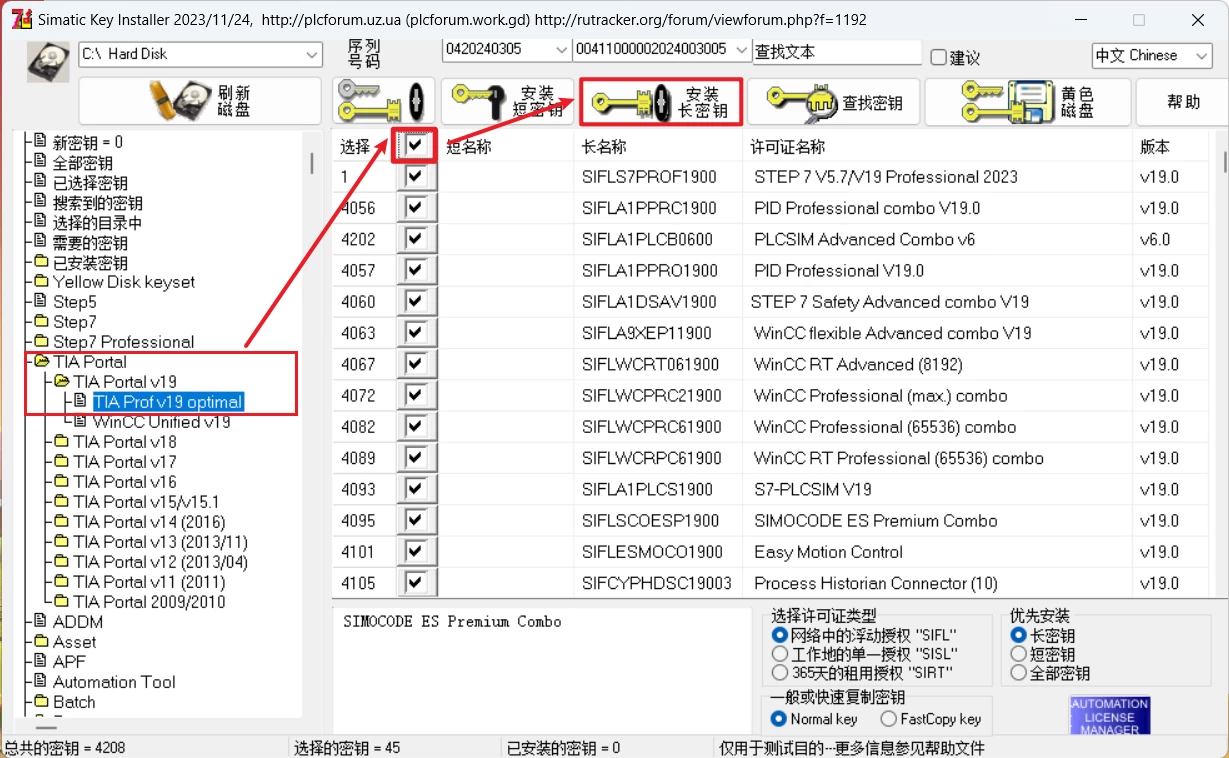The width and height of the screenshot is (1229, 758).
Task: Toggle the checkbox for Easy Motion Control row
Action: [x=416, y=552]
